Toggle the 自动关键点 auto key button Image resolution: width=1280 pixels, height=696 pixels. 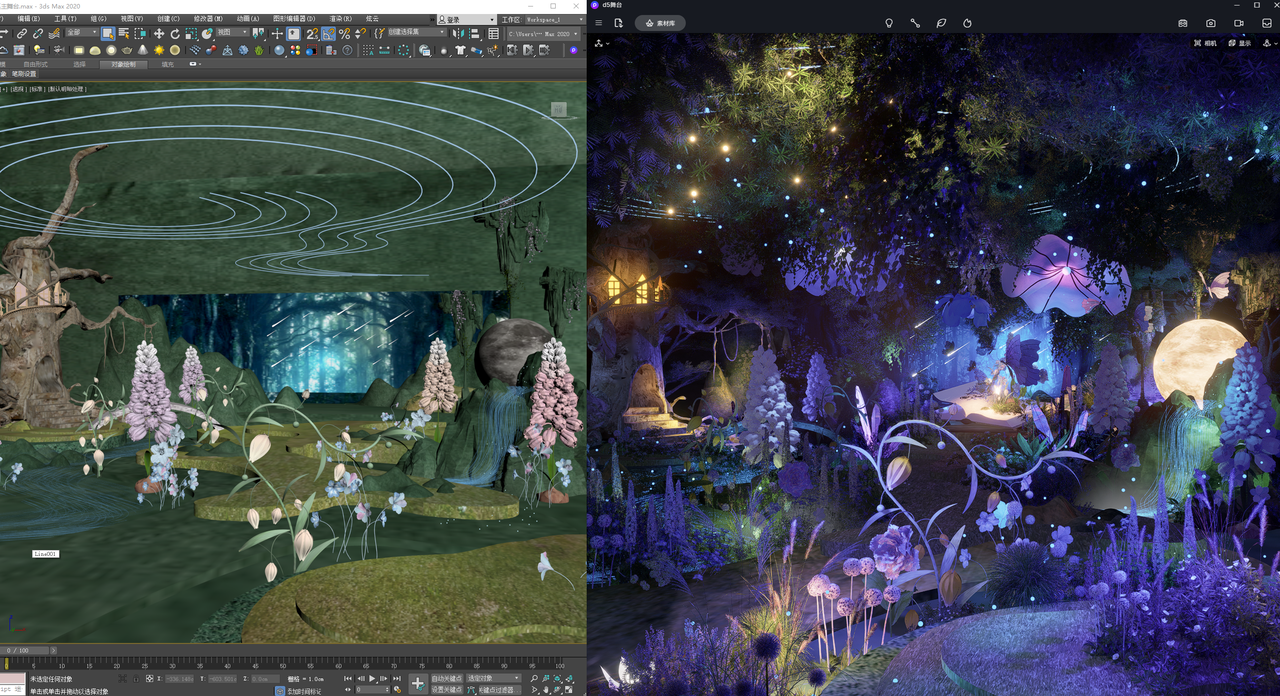[446, 678]
